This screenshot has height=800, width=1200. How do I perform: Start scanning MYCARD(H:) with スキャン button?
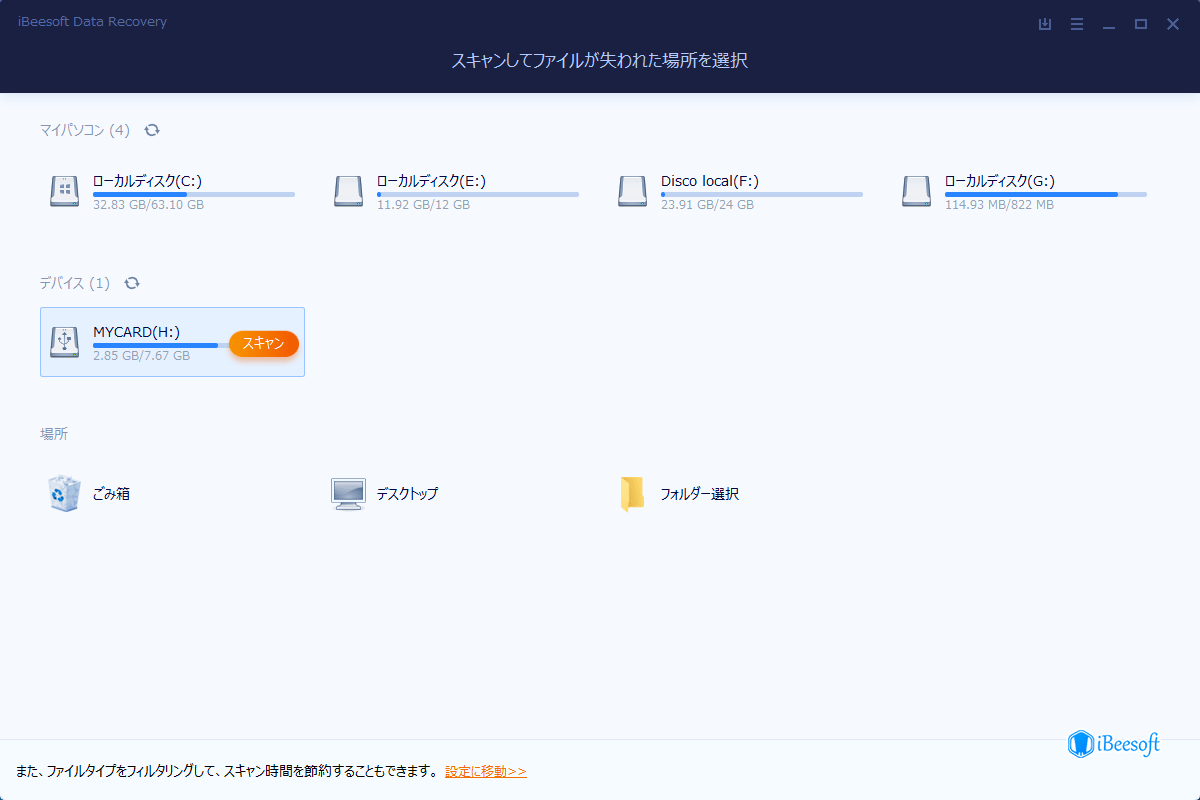click(263, 343)
